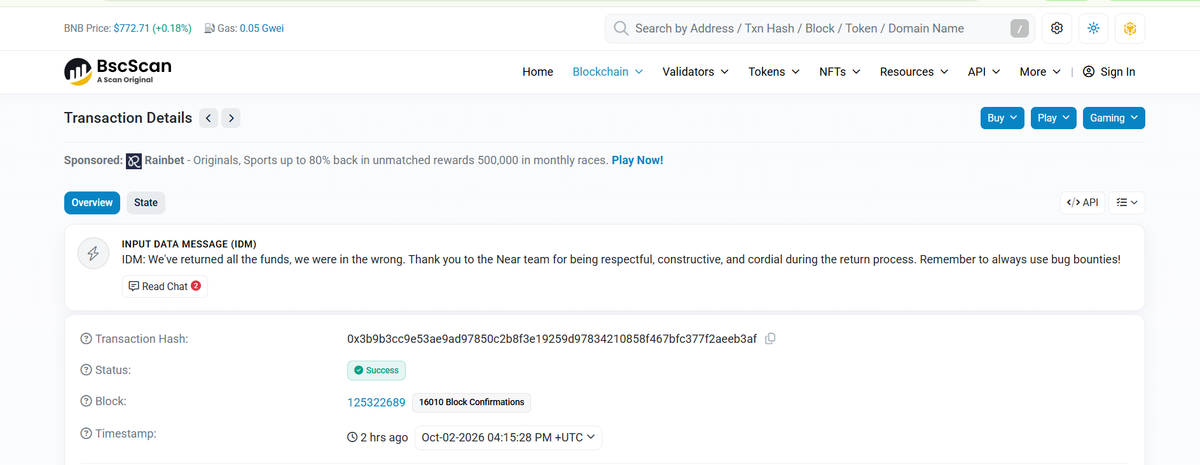Click the Block help icon

coord(86,402)
